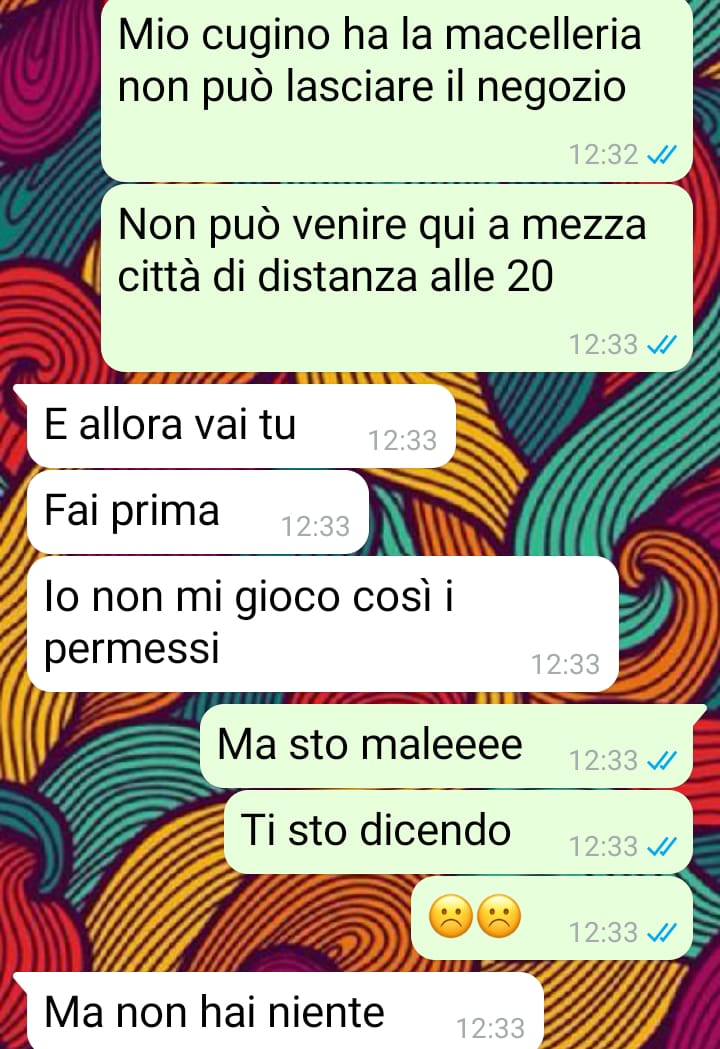
Task: Click read ticks beside 'Ti sto dicendo'
Action: click(662, 847)
